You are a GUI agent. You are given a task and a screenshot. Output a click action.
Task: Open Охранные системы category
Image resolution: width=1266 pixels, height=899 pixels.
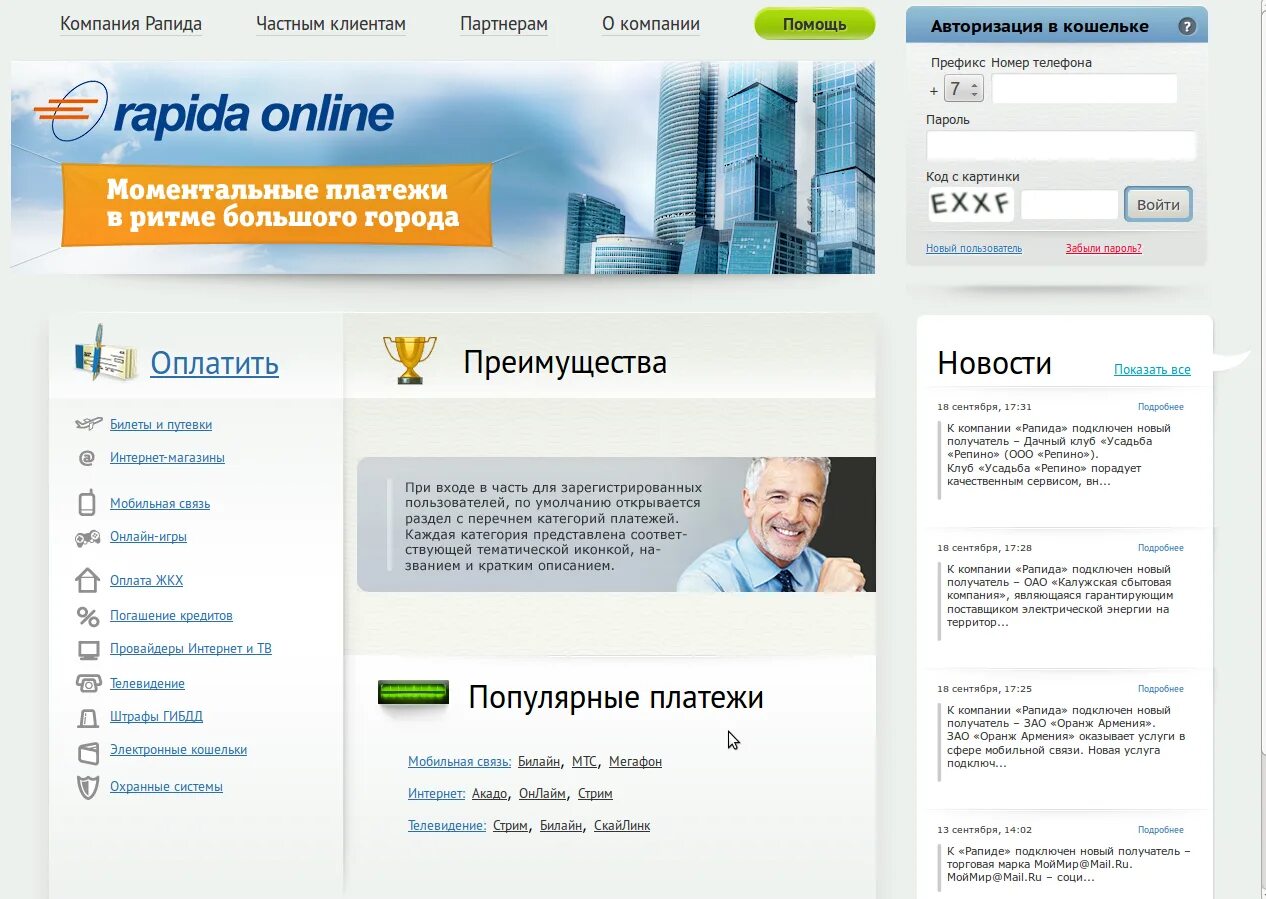tap(166, 787)
